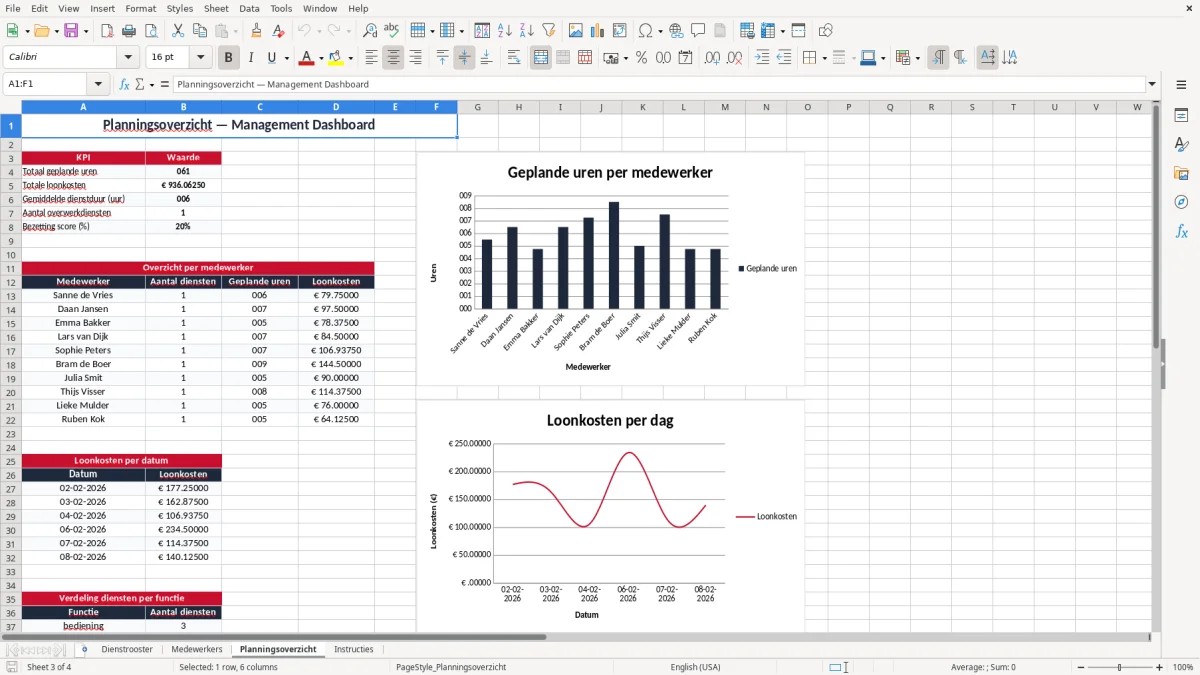Open the Styles sidebar deck
Screen dimensions: 1200x675
[1181, 145]
